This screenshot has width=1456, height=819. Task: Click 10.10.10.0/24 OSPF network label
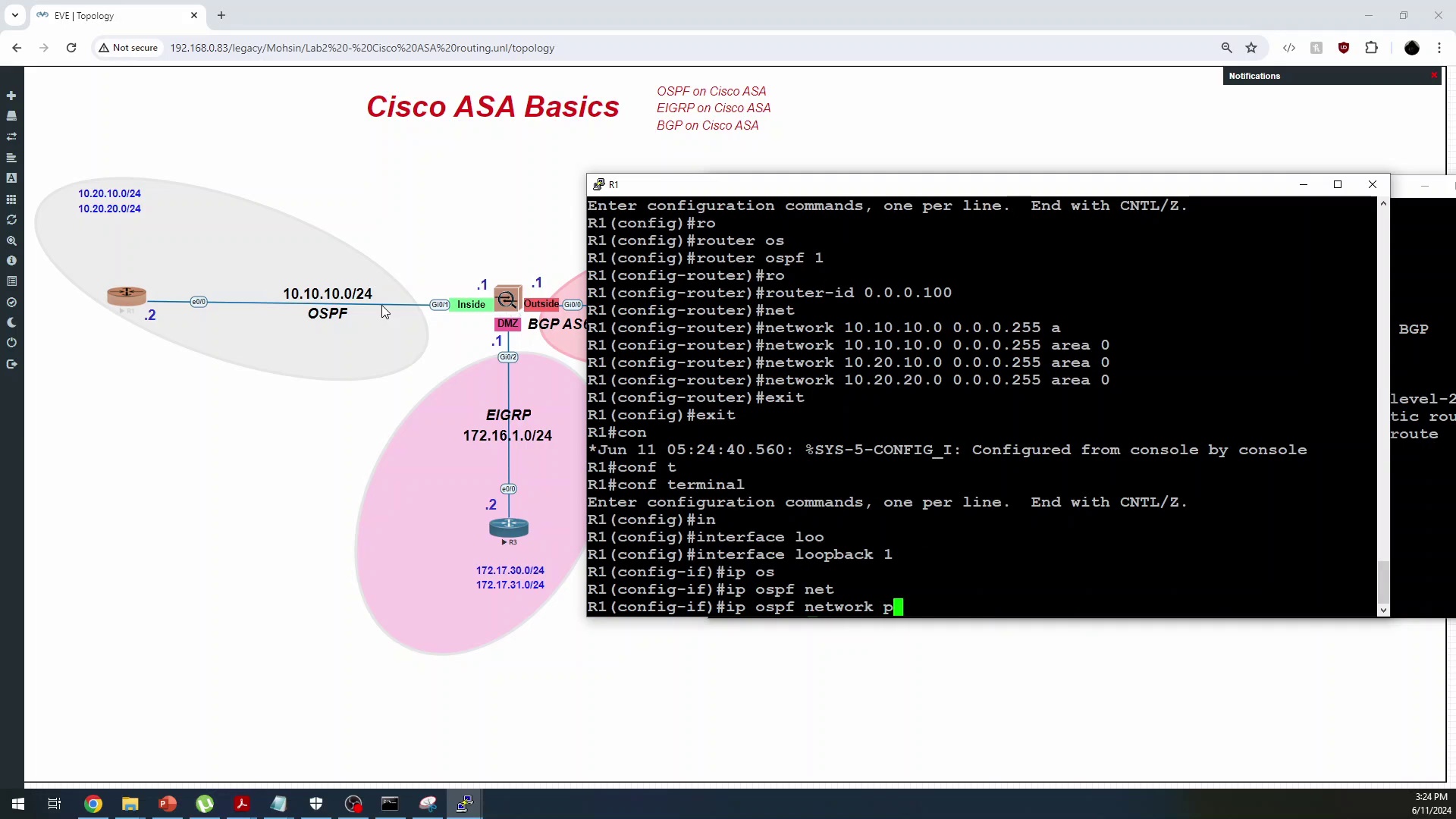[328, 293]
